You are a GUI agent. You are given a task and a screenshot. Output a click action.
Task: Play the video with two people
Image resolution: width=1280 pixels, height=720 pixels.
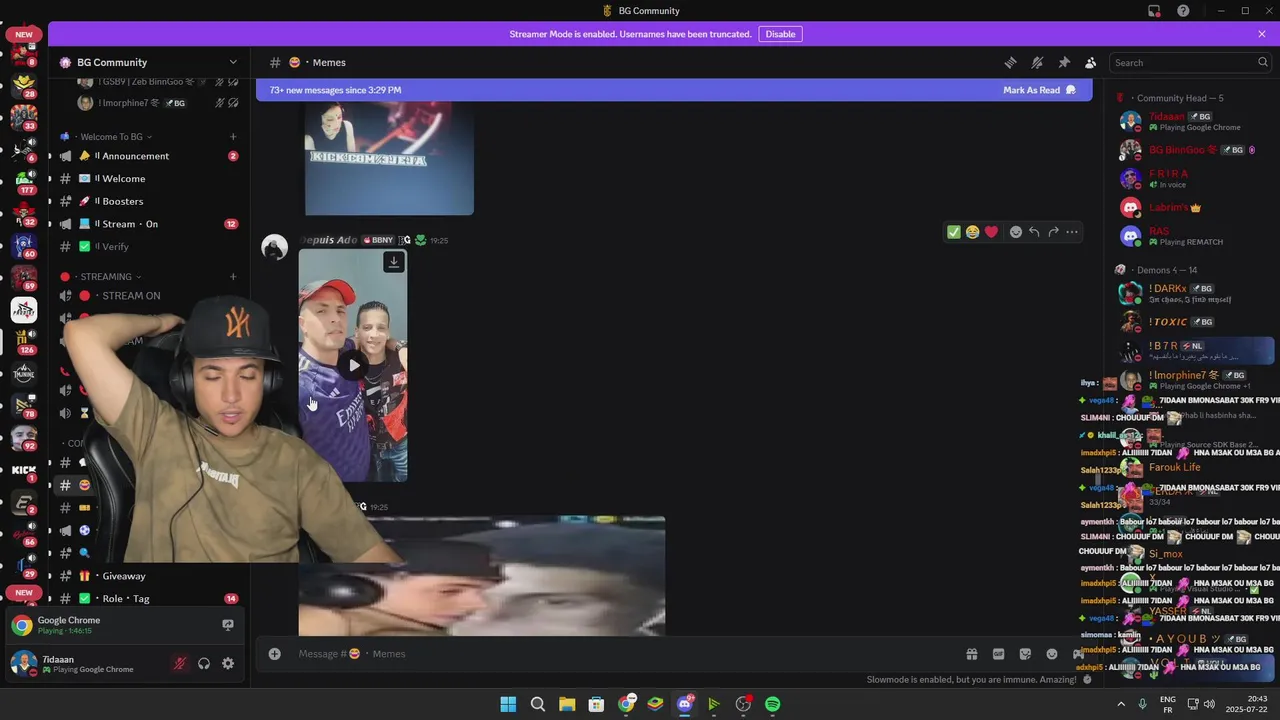(x=353, y=366)
